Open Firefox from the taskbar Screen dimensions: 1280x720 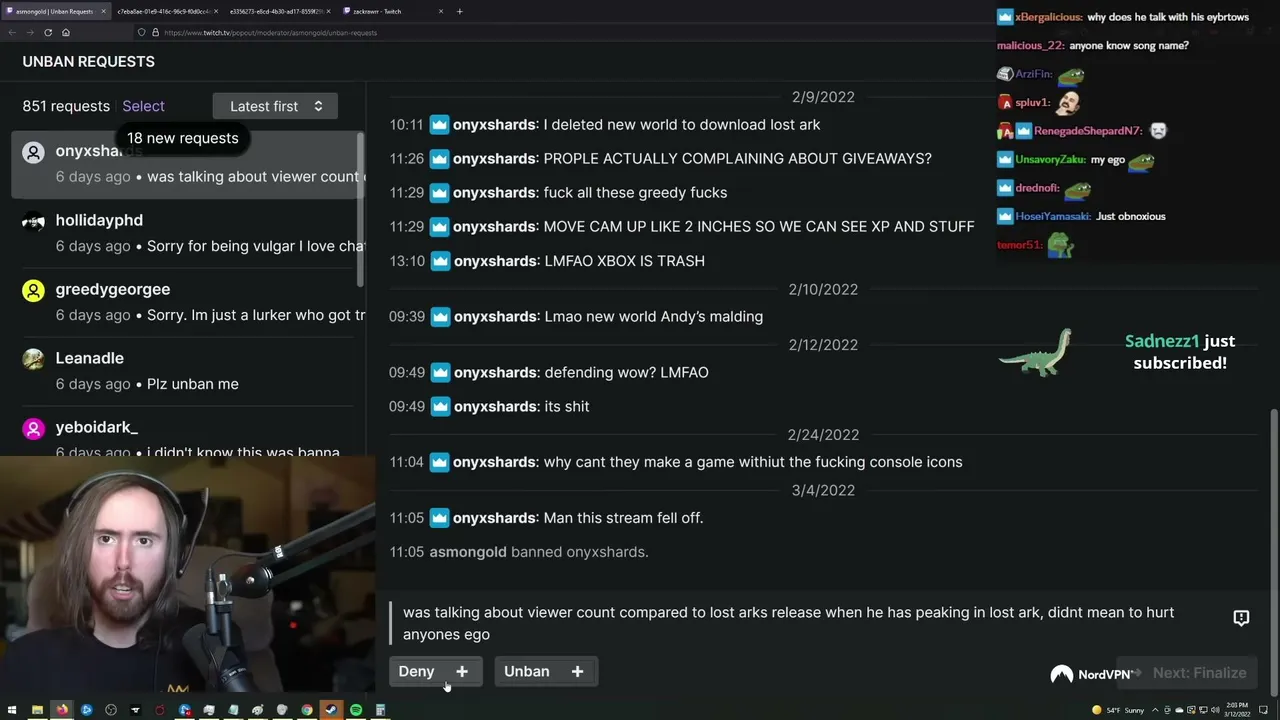62,710
